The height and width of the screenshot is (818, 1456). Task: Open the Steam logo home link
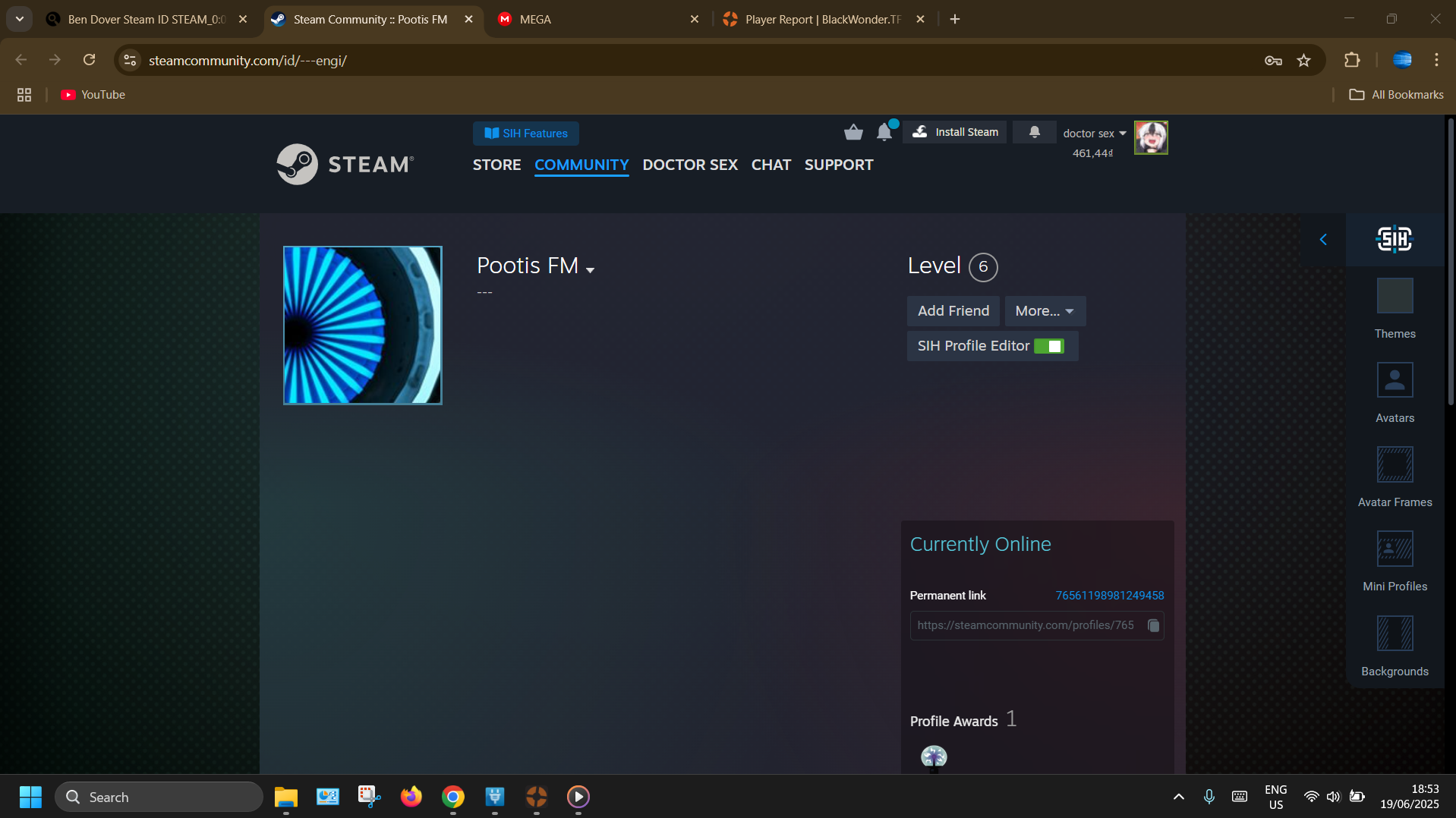tap(345, 164)
